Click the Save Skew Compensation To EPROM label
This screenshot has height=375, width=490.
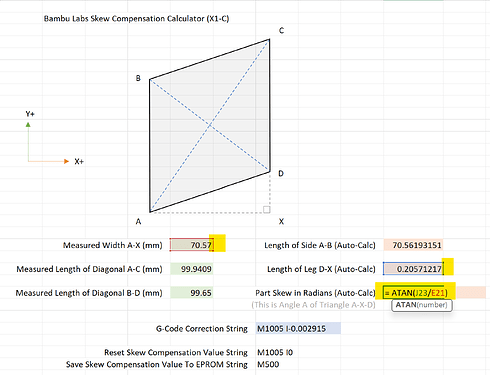pyautogui.click(x=157, y=365)
